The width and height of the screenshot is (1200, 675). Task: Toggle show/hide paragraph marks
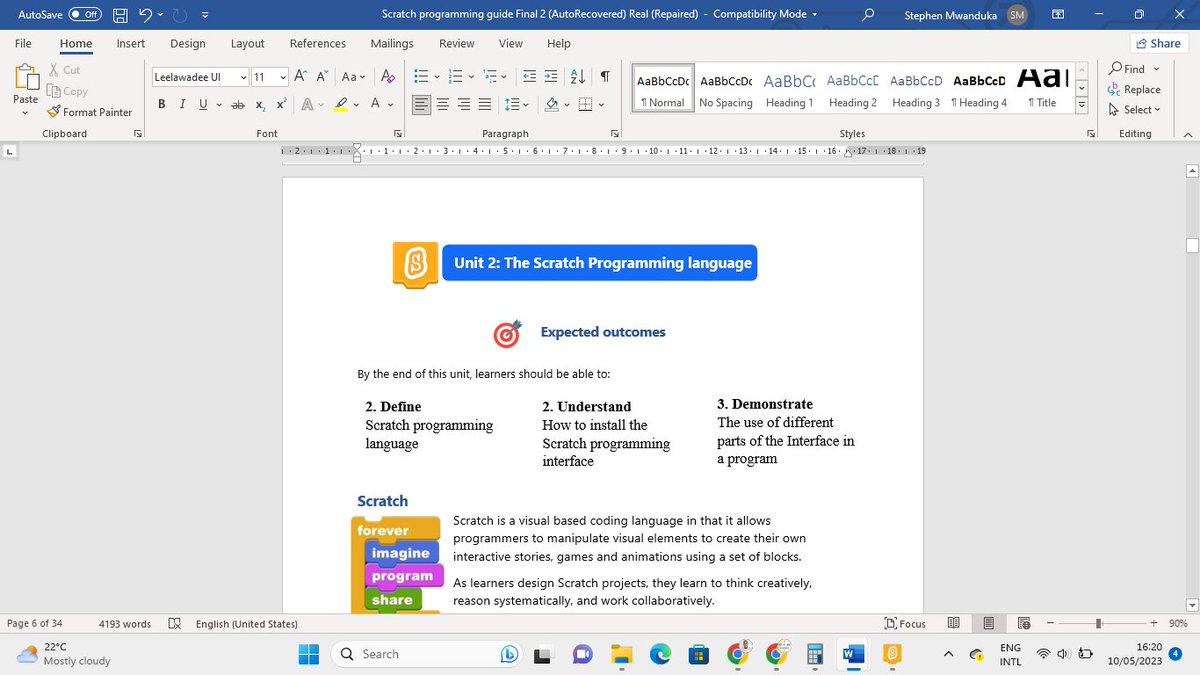click(605, 77)
